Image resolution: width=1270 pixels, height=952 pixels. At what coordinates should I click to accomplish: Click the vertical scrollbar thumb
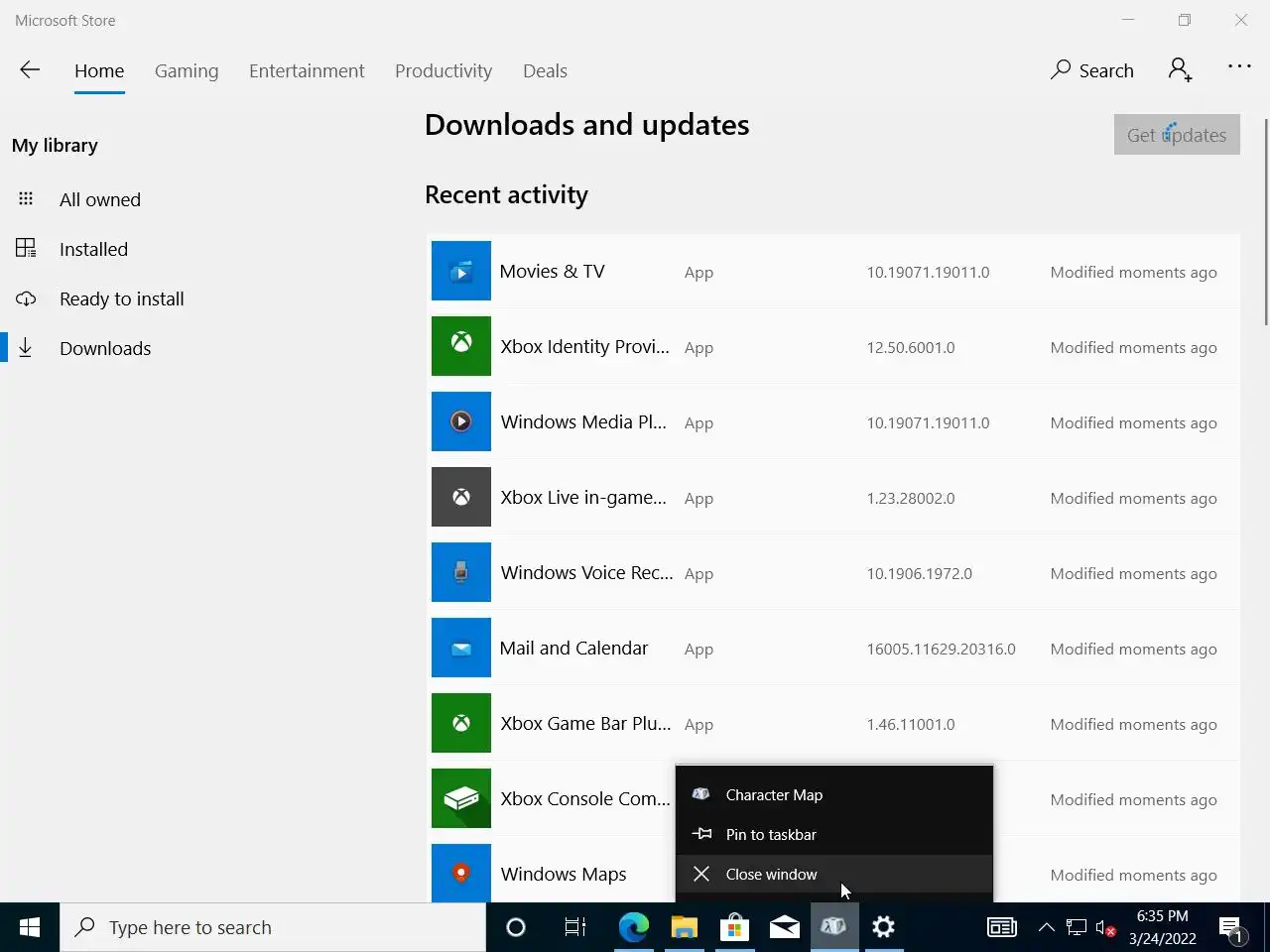click(x=1265, y=221)
